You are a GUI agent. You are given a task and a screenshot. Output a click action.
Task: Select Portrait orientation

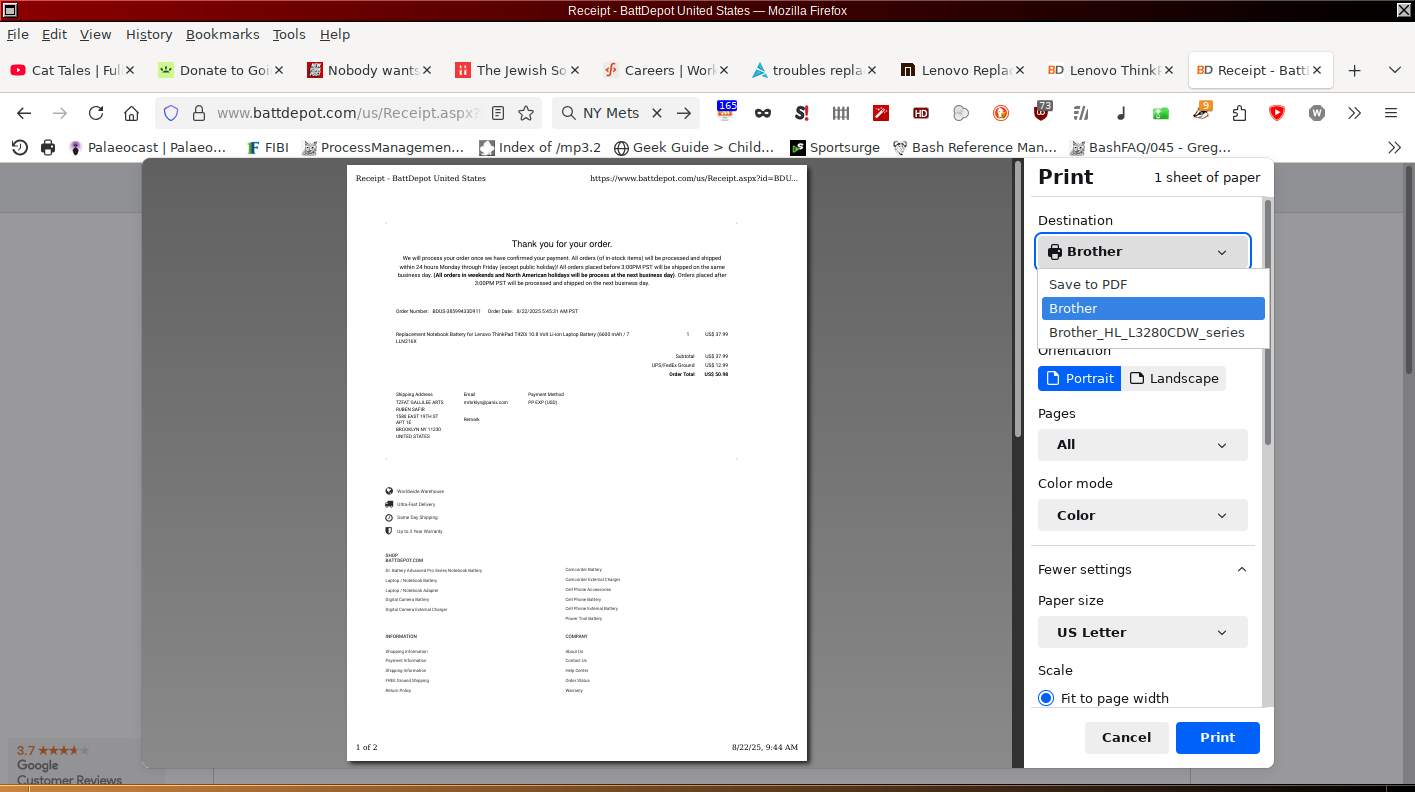coord(1079,378)
